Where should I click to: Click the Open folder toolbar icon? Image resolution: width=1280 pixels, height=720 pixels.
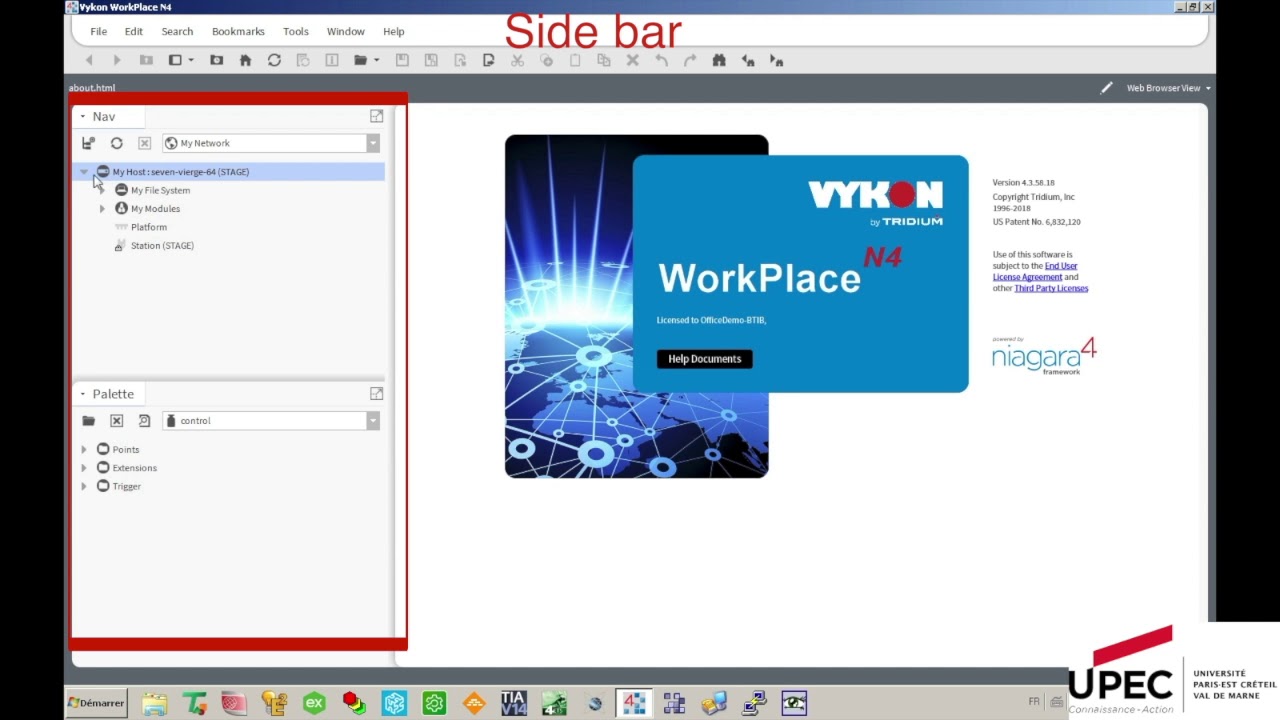point(360,61)
